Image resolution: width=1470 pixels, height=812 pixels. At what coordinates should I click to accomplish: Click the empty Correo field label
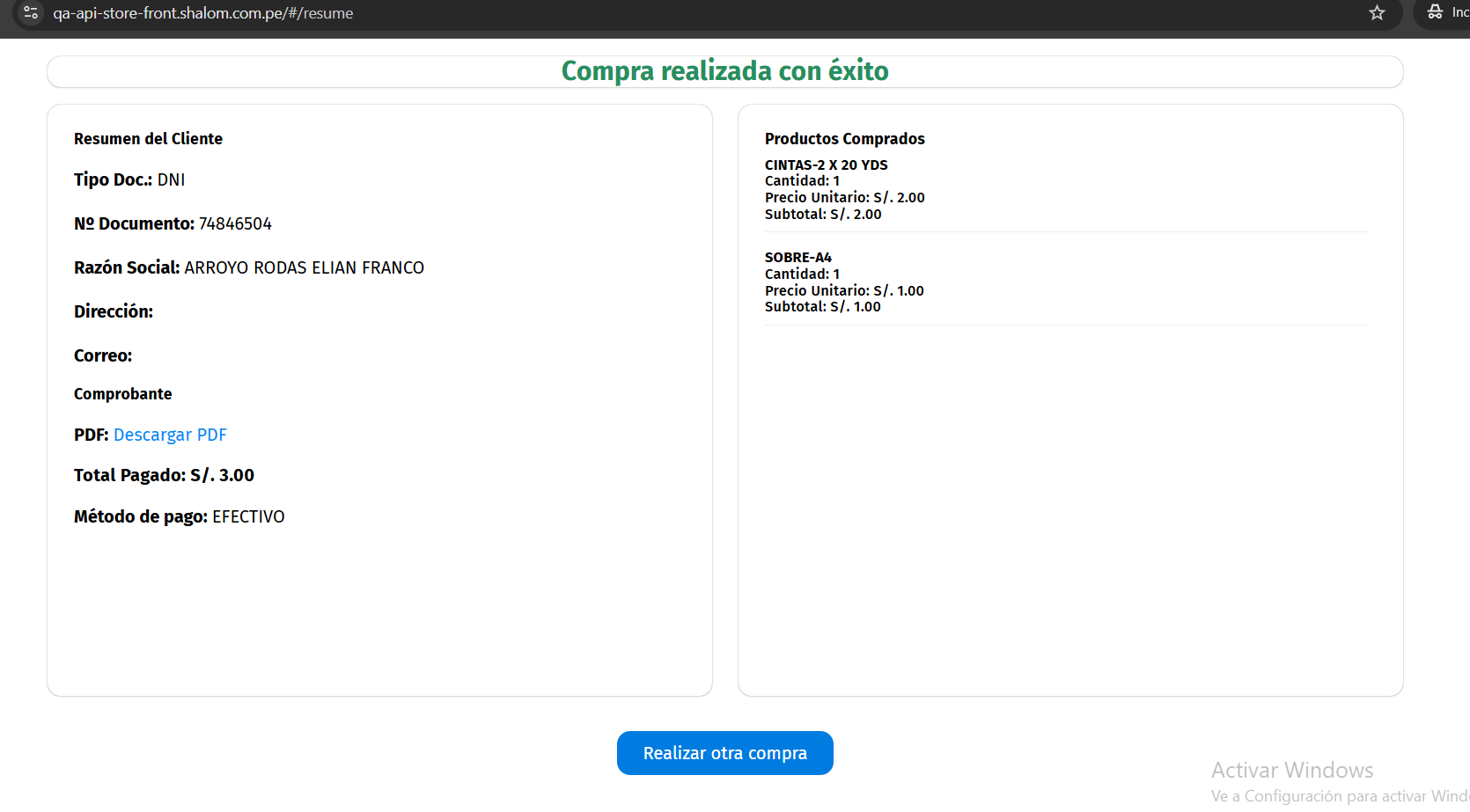[103, 355]
